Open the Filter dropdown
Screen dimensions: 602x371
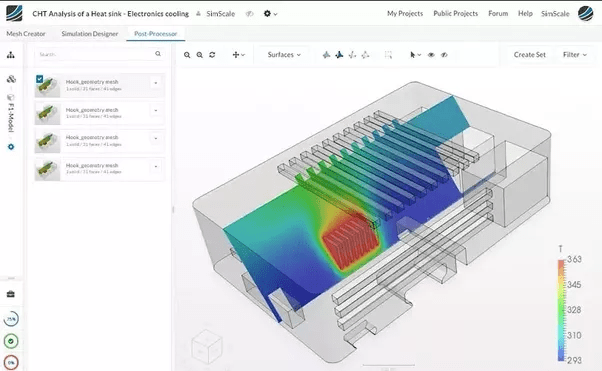[x=575, y=55]
